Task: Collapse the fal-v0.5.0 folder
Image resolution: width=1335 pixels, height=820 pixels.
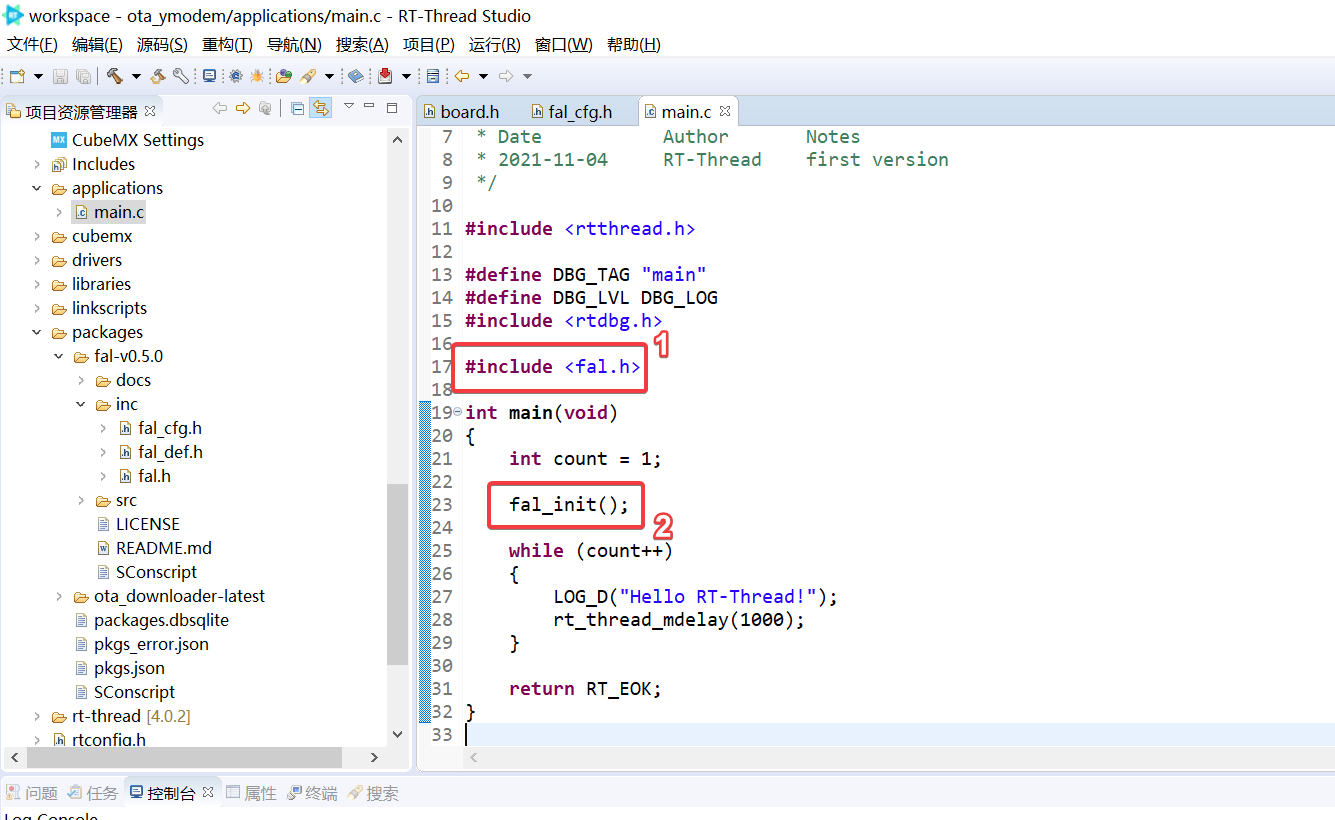Action: pyautogui.click(x=59, y=356)
